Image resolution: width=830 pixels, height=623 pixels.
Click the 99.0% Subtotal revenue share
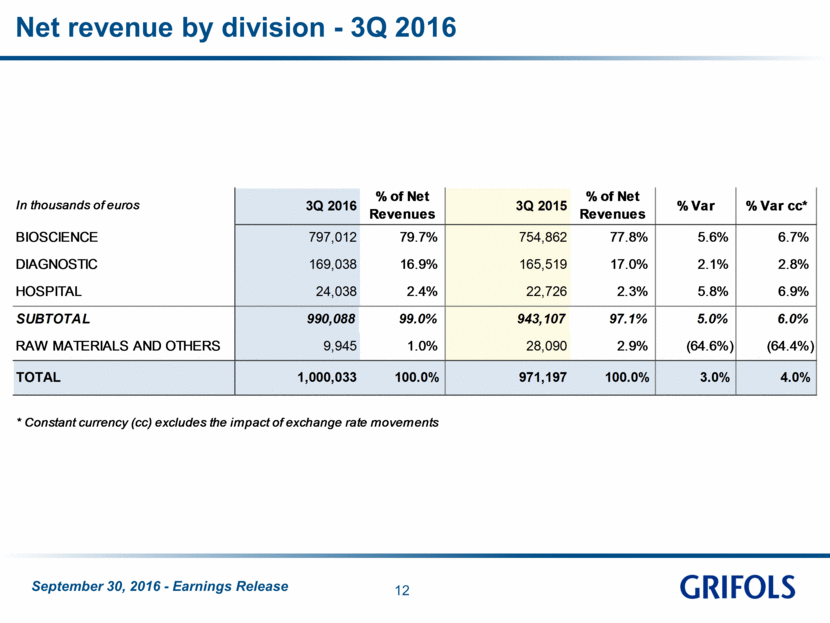coord(418,319)
